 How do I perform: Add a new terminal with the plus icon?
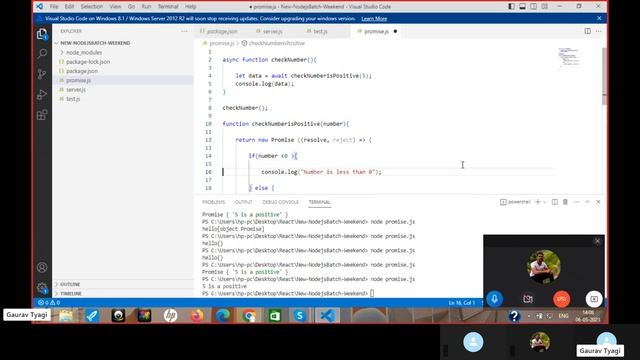pos(538,202)
